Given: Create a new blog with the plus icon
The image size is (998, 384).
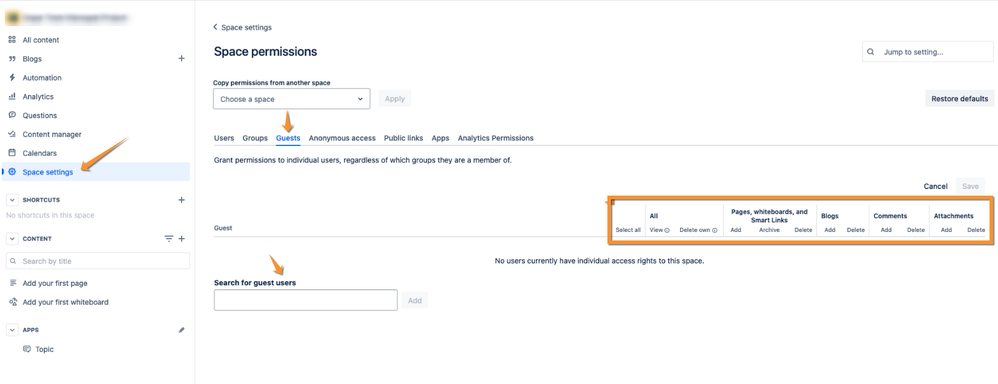Looking at the screenshot, I should click(181, 59).
